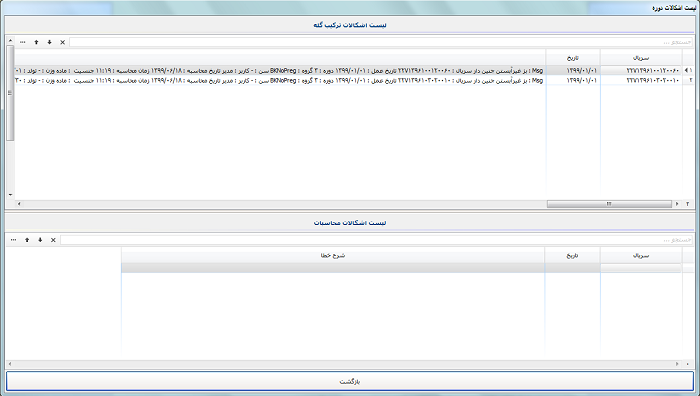Clear the herd composition search with the X icon

tap(62, 42)
